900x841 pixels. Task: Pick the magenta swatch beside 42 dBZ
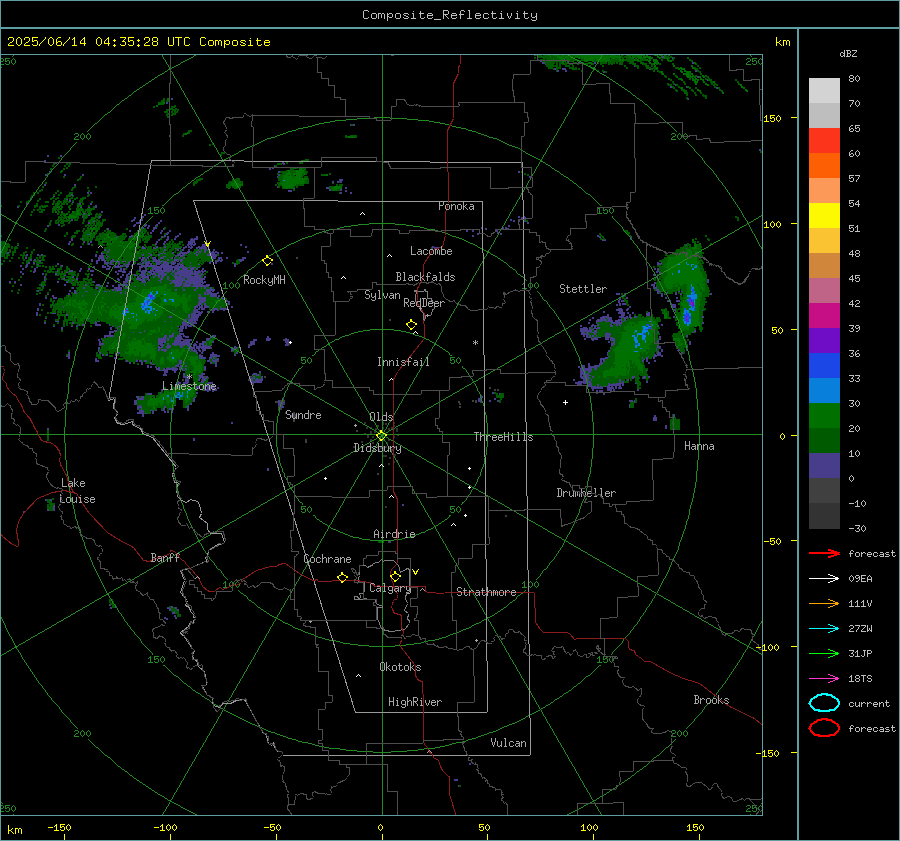(824, 316)
